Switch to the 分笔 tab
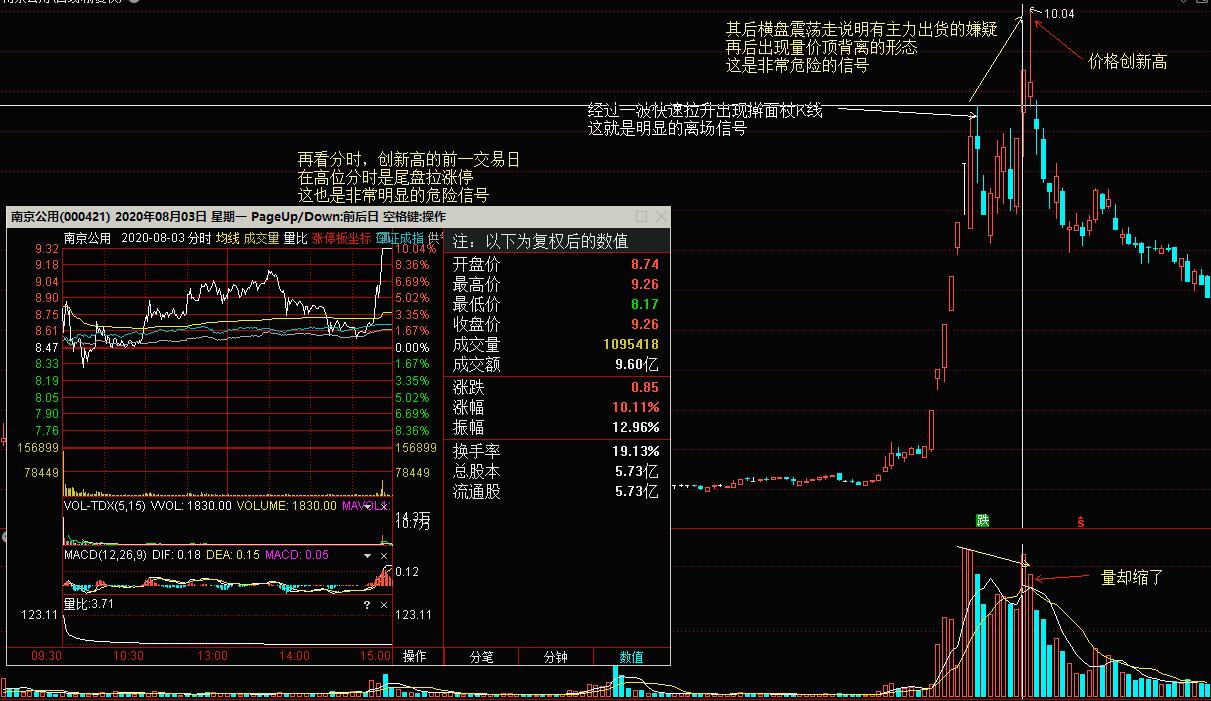 (x=481, y=657)
